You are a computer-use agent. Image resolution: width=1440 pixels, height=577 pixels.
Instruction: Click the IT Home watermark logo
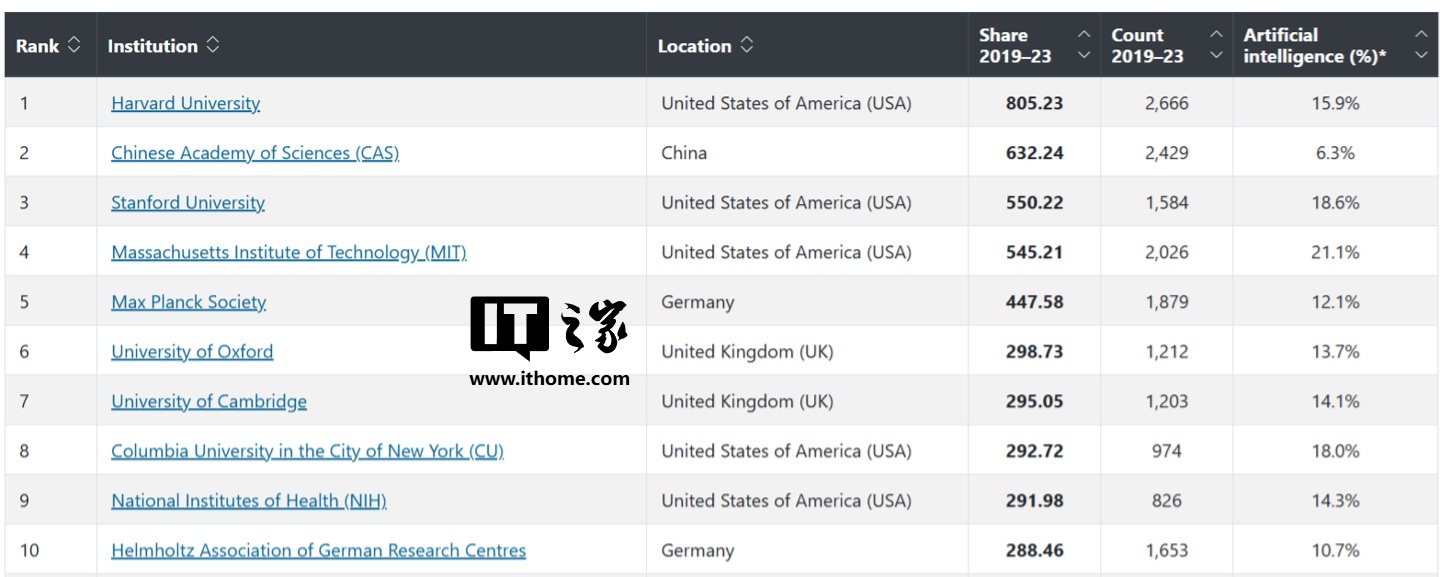tap(549, 328)
